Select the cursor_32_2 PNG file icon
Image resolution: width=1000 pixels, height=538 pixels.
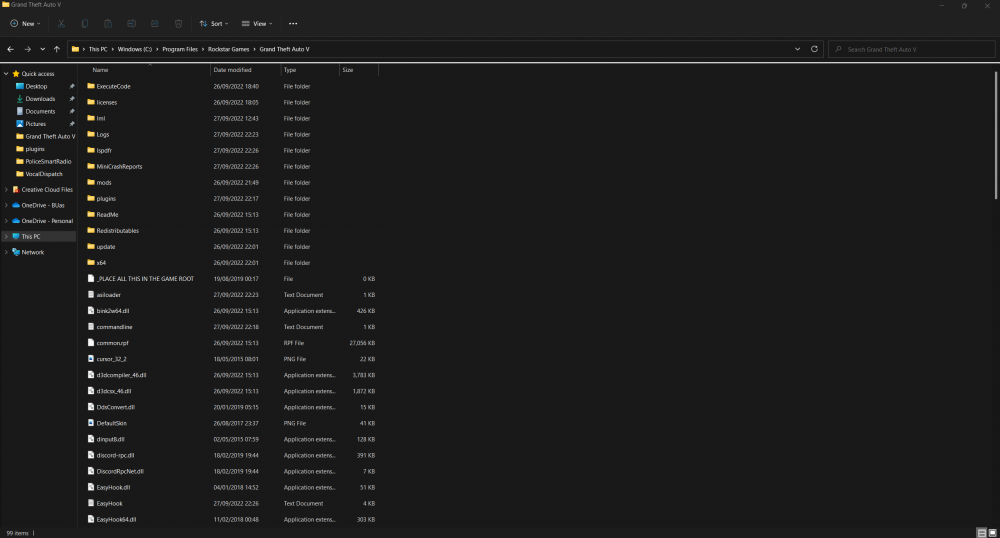(x=91, y=359)
